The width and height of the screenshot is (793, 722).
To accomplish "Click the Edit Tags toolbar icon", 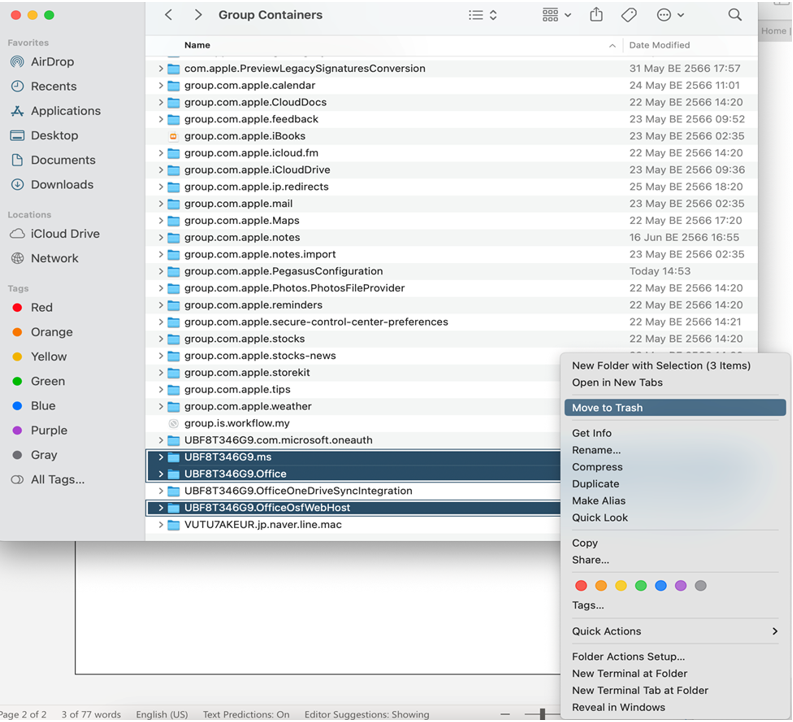I will coord(629,15).
